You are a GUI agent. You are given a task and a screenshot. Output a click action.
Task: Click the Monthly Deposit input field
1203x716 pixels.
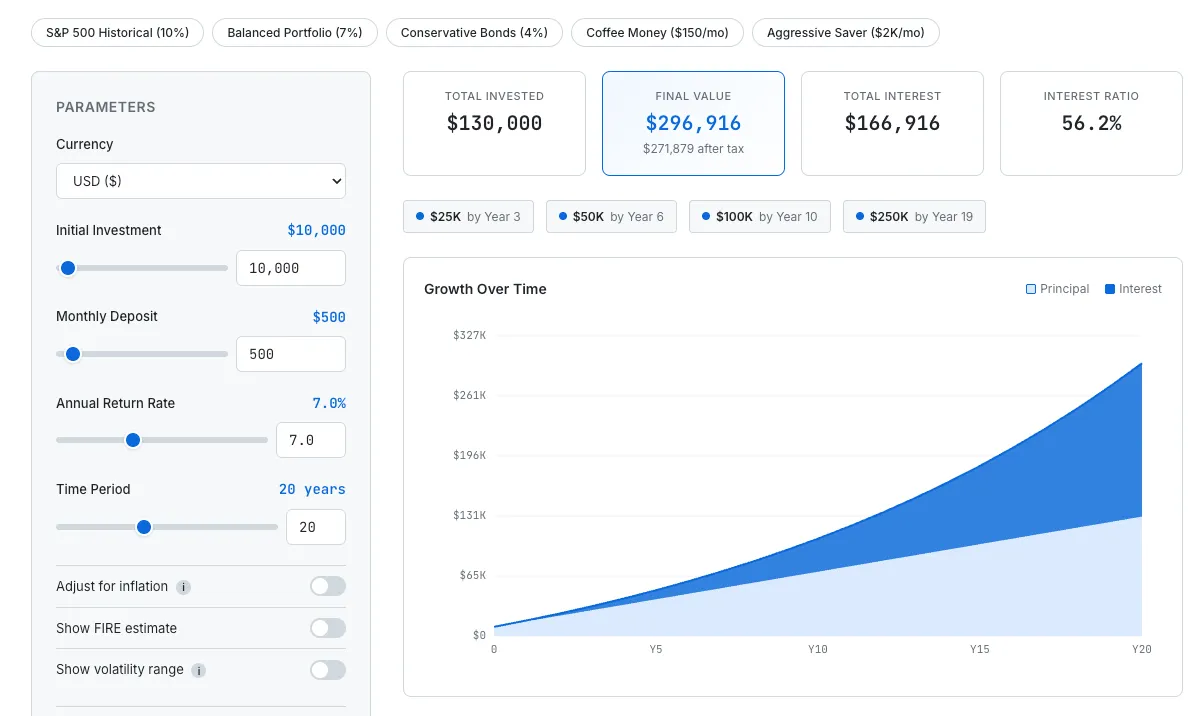(x=290, y=353)
